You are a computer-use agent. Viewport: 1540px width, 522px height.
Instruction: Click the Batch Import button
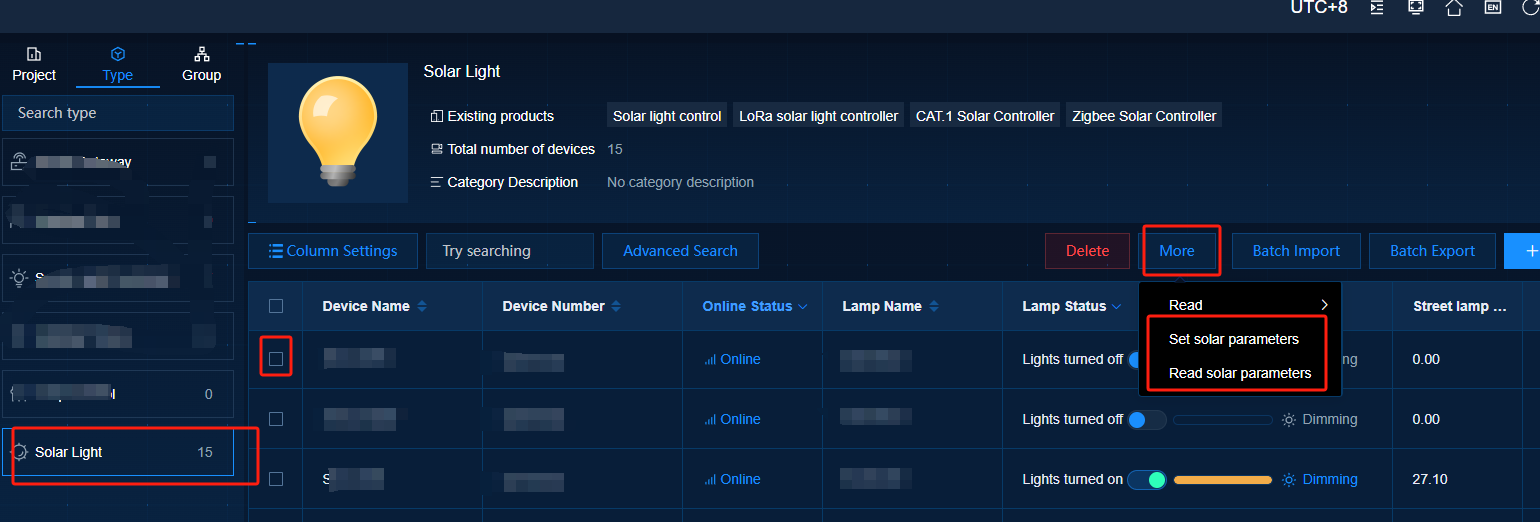pos(1295,251)
